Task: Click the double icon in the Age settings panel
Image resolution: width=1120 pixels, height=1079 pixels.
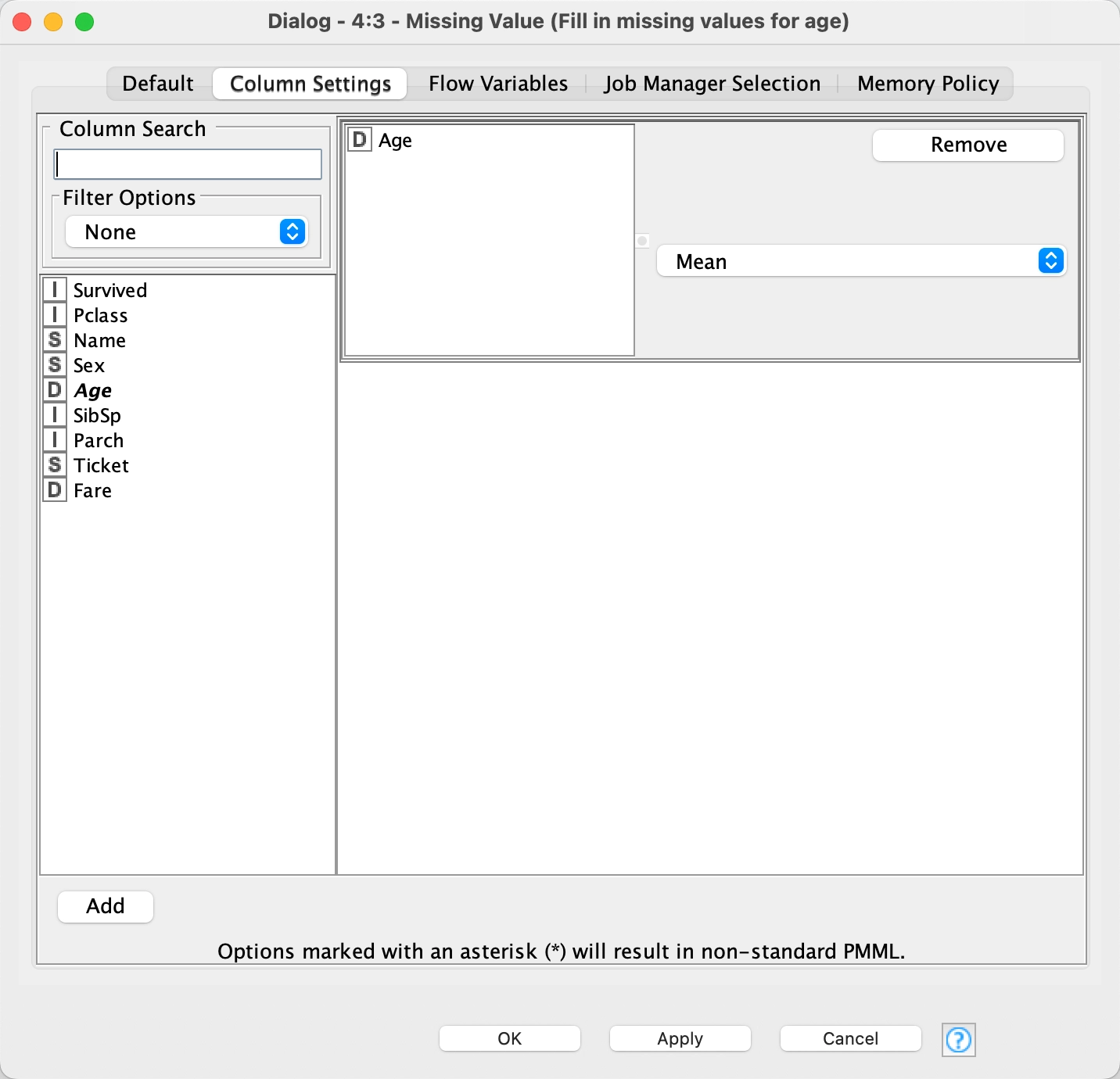Action: (x=359, y=140)
